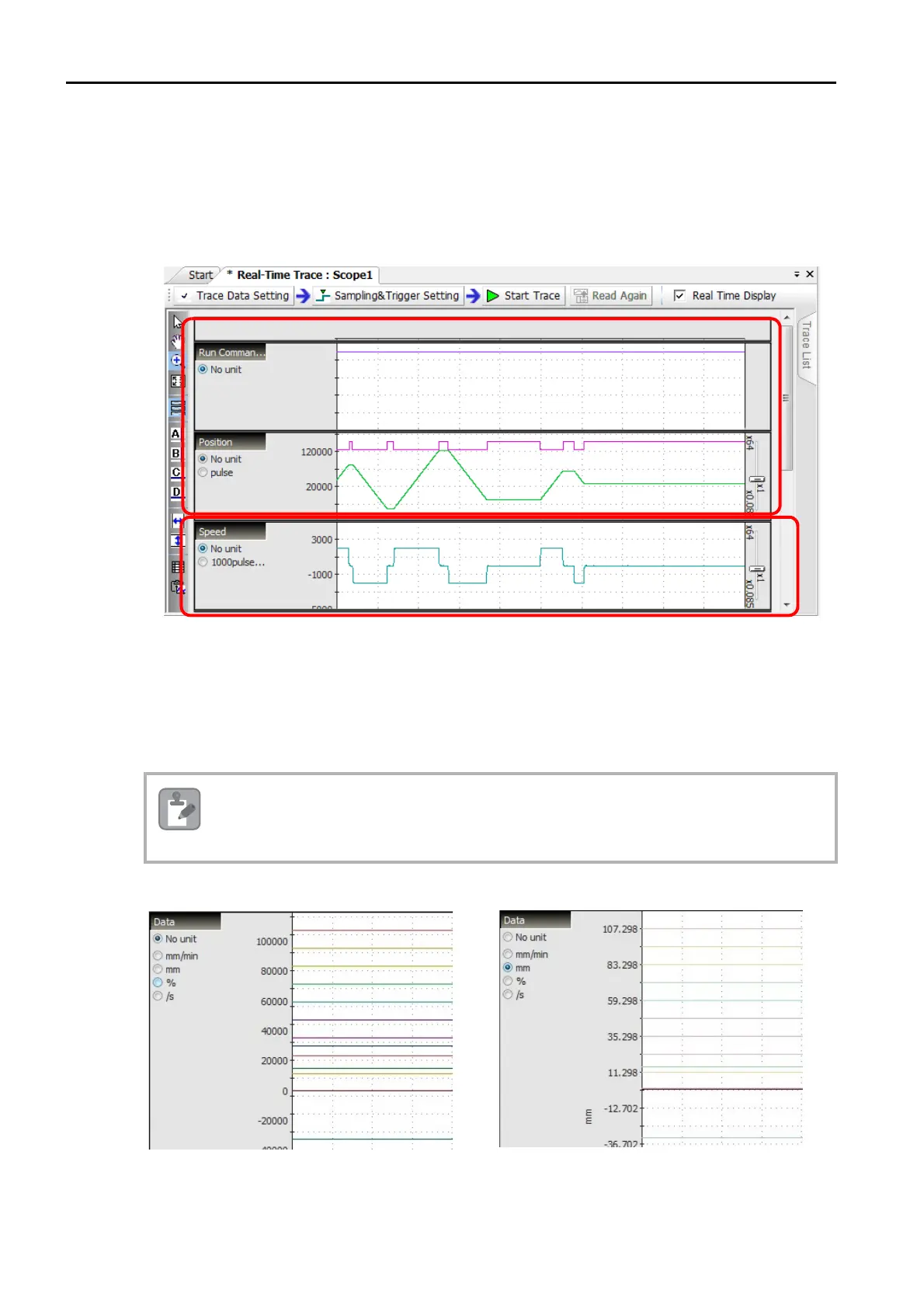Viewport: 924px width, 1308px height.
Task: Toggle the Real Time Display checkbox
Action: [x=679, y=296]
